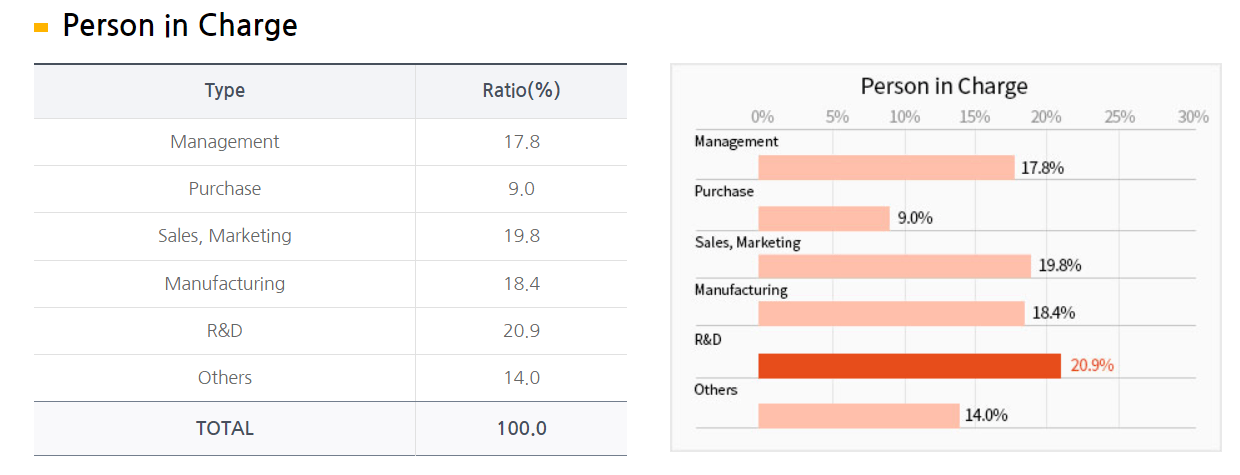Click the orange bullet beside Person in Charge
The width and height of the screenshot is (1240, 475).
point(41,28)
